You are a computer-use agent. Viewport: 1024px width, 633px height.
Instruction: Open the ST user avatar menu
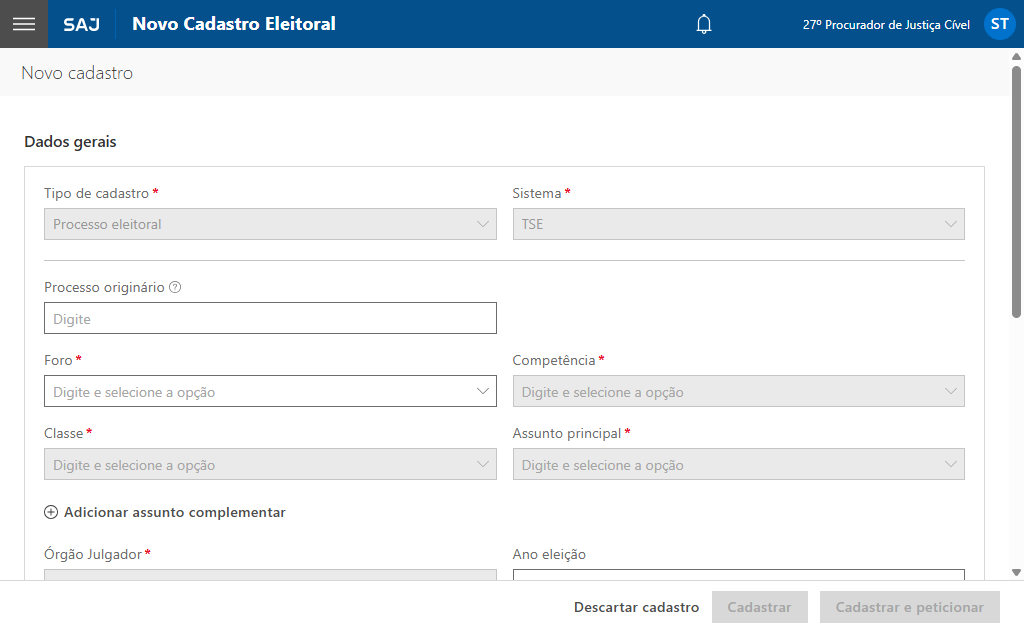999,24
